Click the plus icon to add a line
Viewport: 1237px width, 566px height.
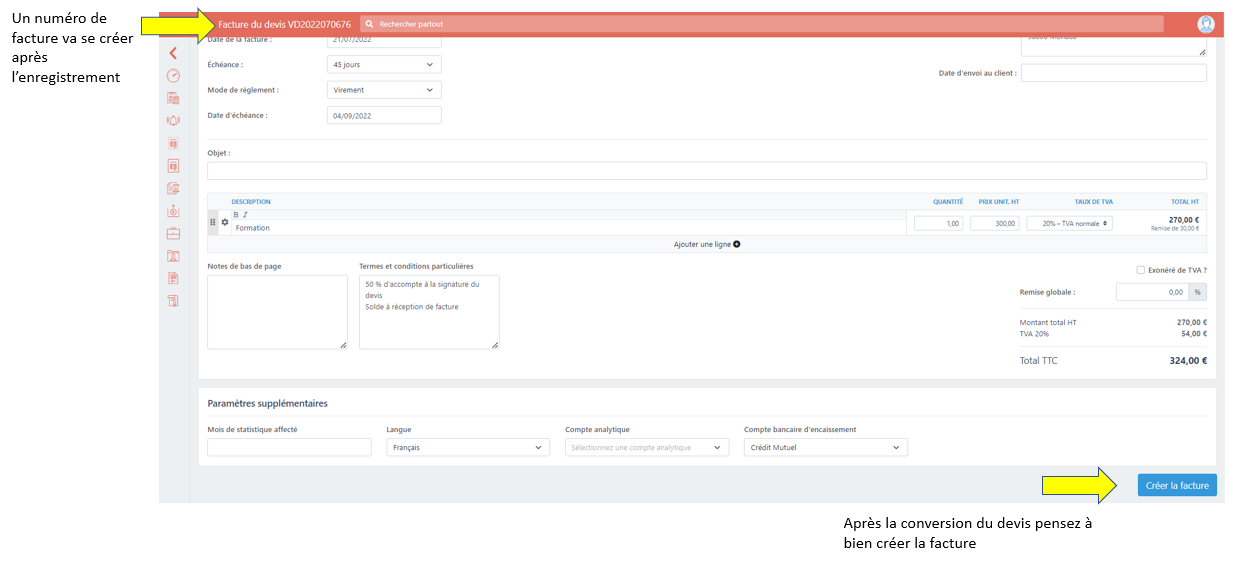[737, 244]
